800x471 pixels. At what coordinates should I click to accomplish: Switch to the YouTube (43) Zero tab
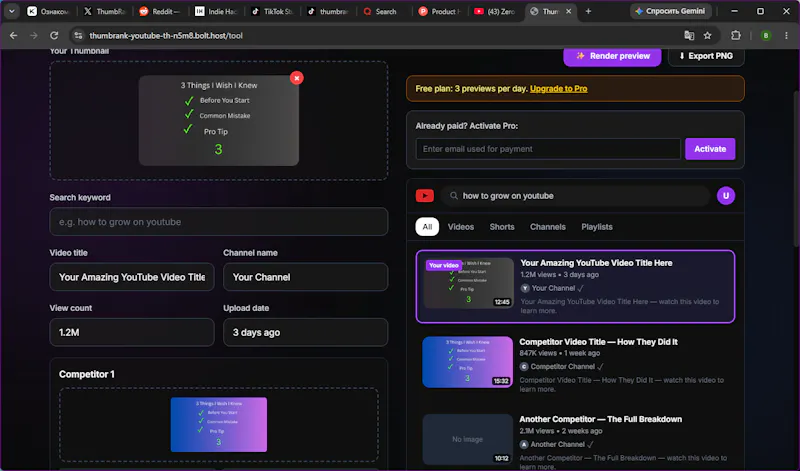[x=495, y=11]
